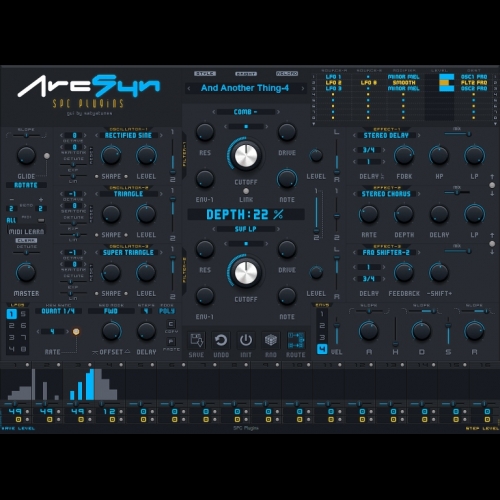Click Filter-2 large Cutoff knob
500x500 pixels.
click(246, 273)
